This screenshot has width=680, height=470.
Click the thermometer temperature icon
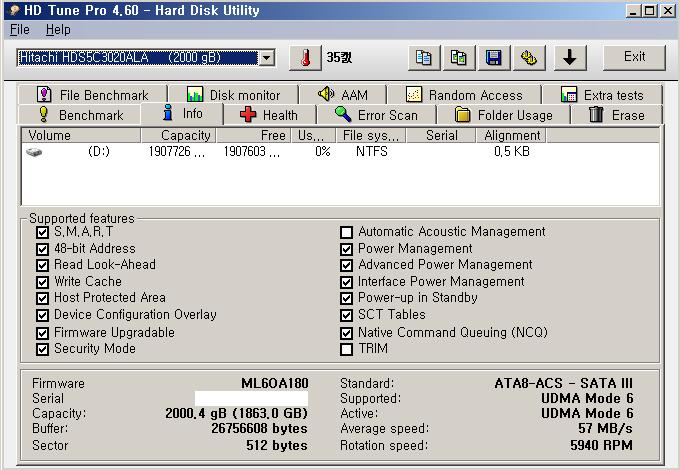[305, 57]
